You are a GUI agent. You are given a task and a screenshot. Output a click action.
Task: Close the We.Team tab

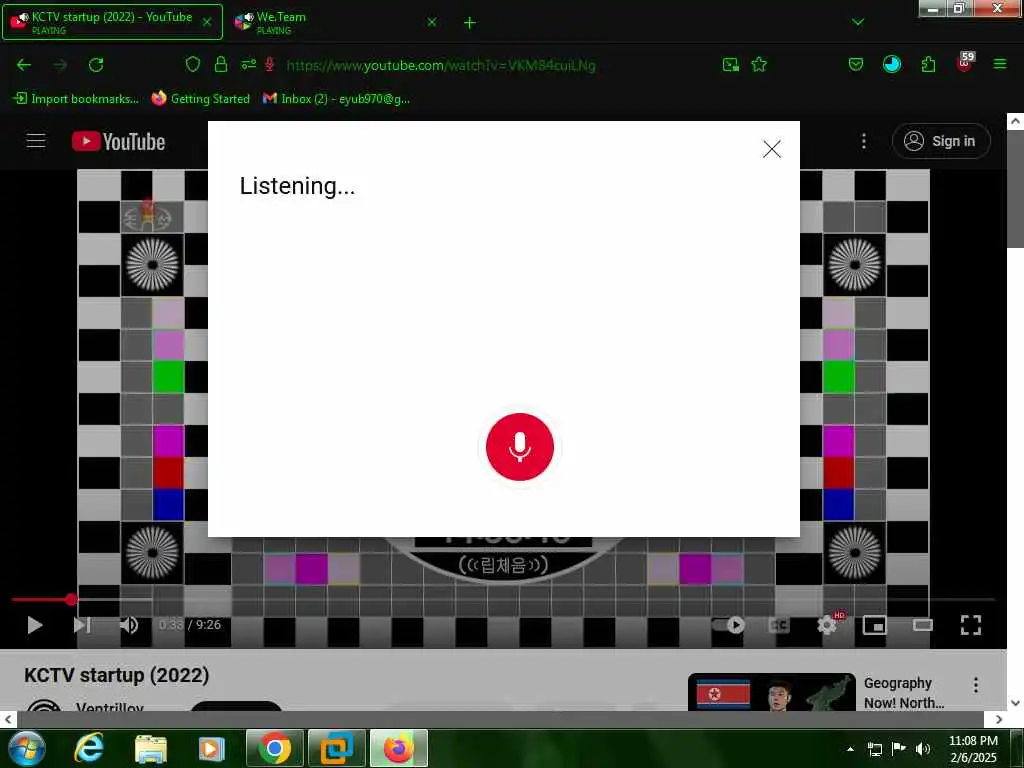point(432,22)
